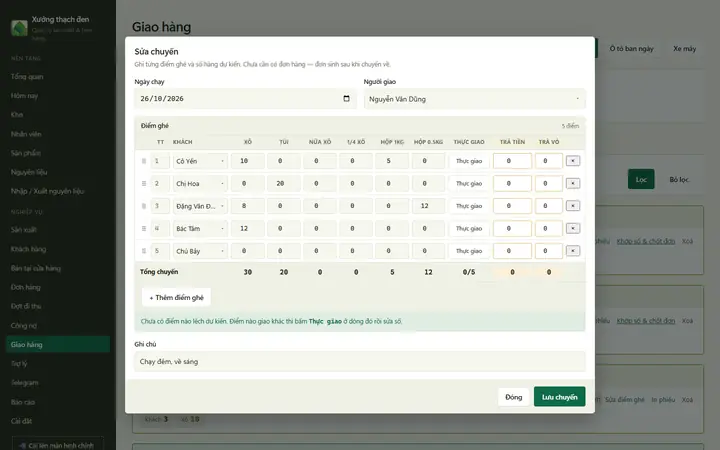Toggle Thực giao for Chị Hoa row

tap(469, 184)
